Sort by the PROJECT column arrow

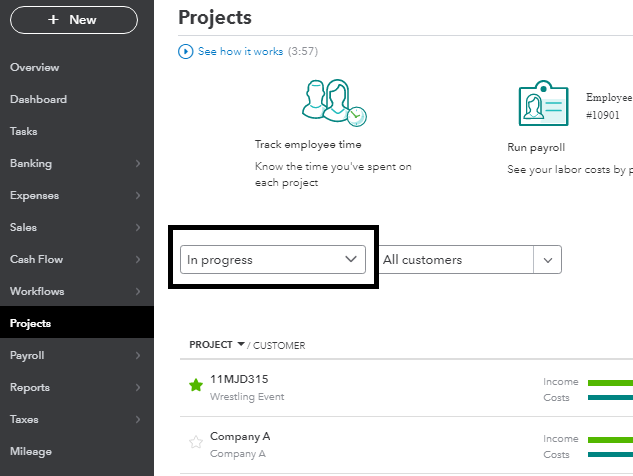pos(241,345)
